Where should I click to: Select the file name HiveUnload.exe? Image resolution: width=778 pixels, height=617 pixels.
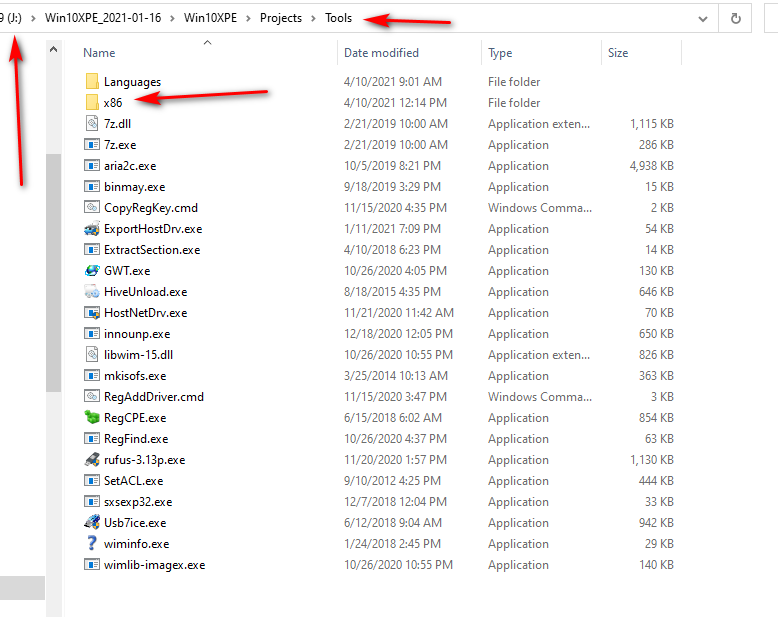146,292
